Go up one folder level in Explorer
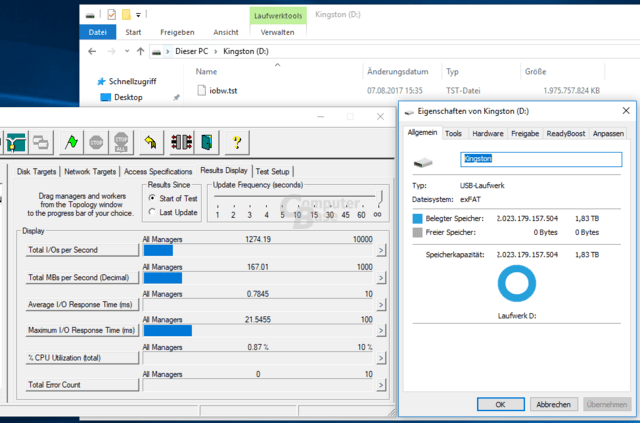 tap(140, 51)
